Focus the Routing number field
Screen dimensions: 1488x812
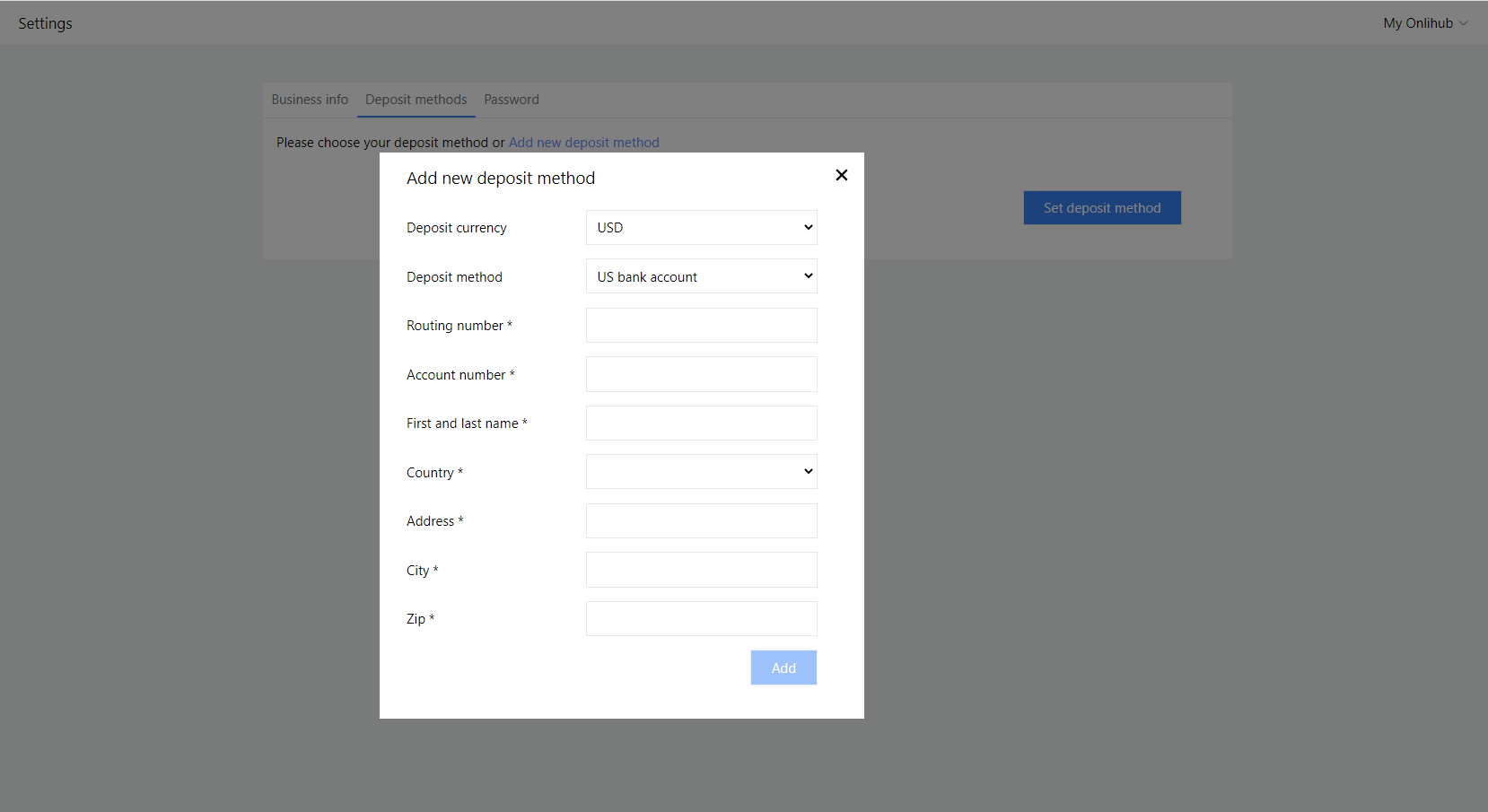click(702, 326)
